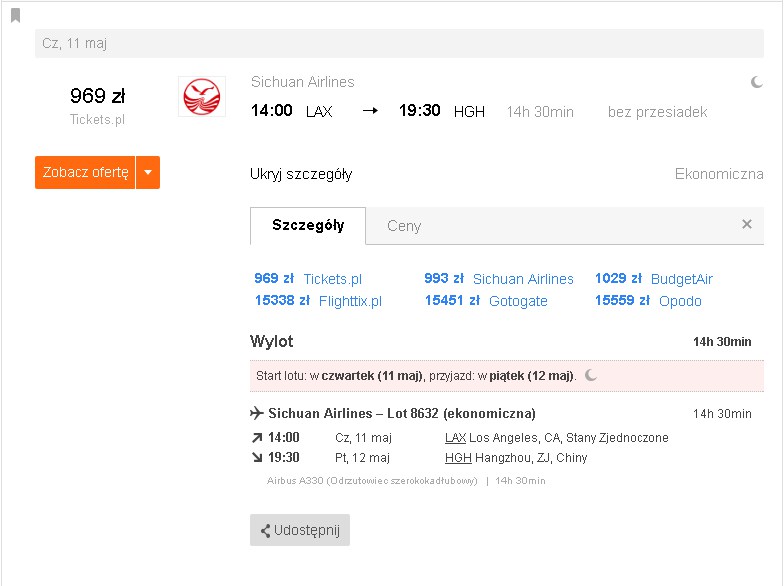784x586 pixels.
Task: Collapse details via Ukryj szczegóły
Action: (301, 174)
